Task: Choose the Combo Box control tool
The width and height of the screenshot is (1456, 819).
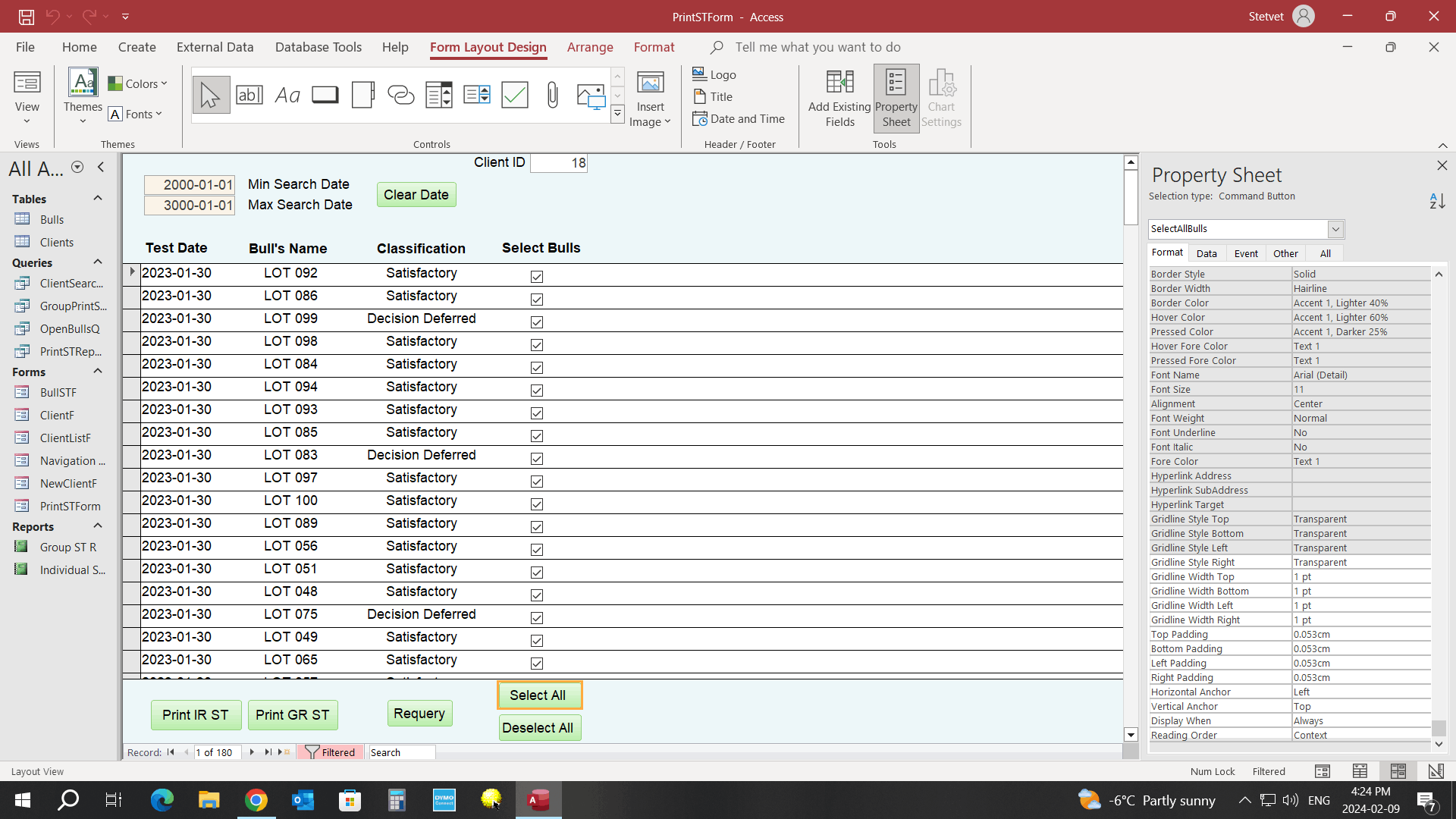Action: click(438, 95)
